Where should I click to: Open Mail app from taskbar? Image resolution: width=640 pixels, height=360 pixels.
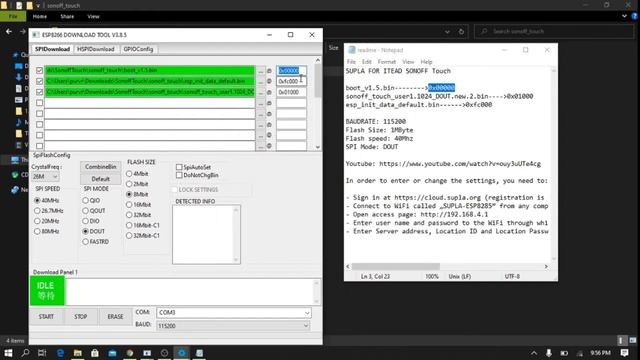(112, 353)
